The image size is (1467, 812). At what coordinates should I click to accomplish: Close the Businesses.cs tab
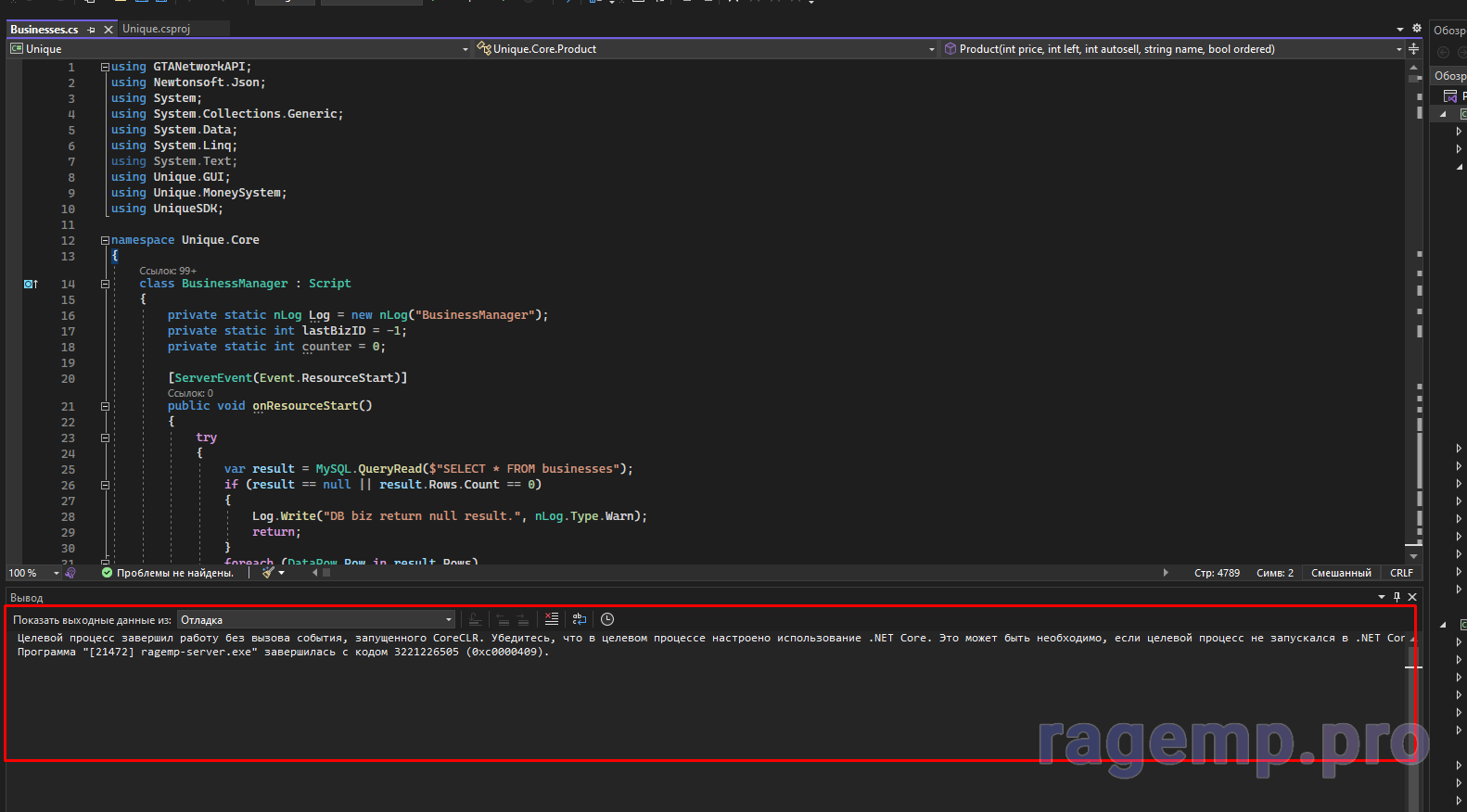108,30
